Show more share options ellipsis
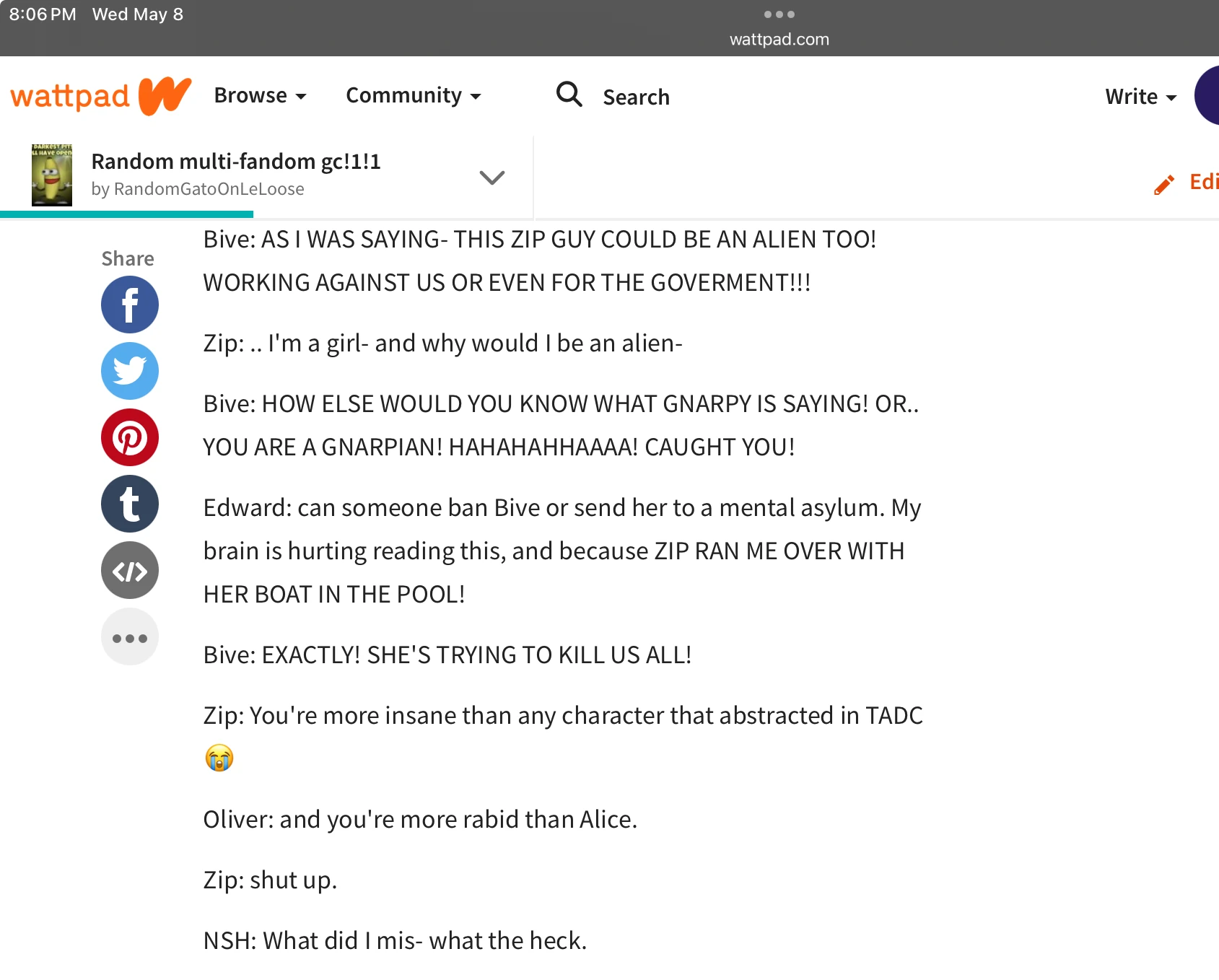 coord(130,636)
